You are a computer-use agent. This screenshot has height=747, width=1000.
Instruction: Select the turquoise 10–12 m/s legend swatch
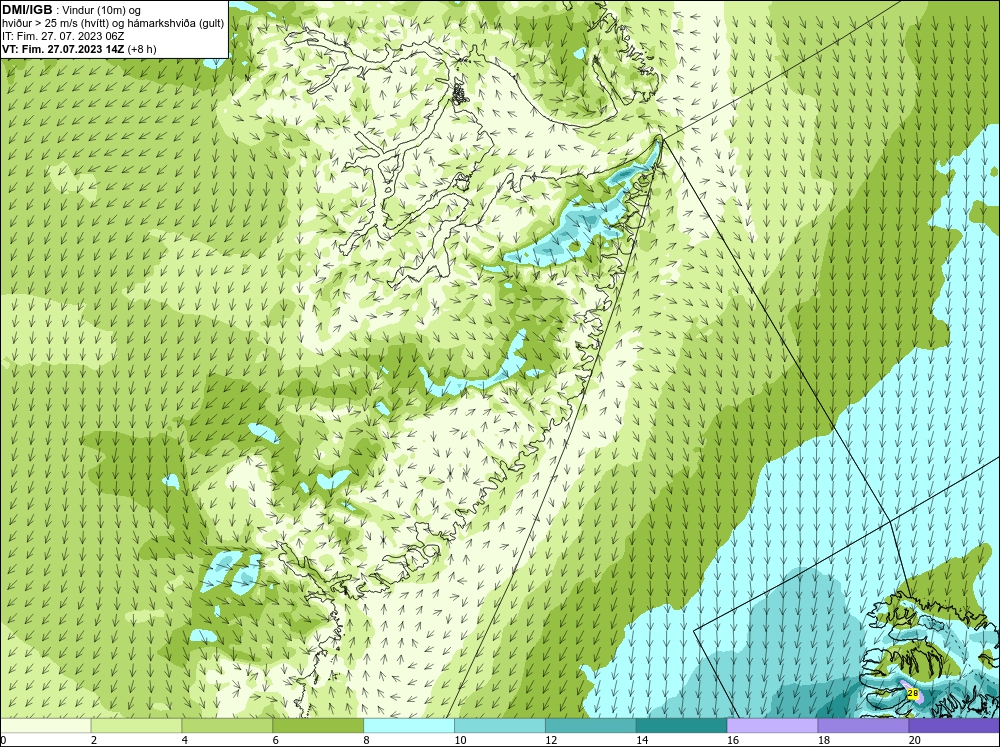pyautogui.click(x=500, y=726)
